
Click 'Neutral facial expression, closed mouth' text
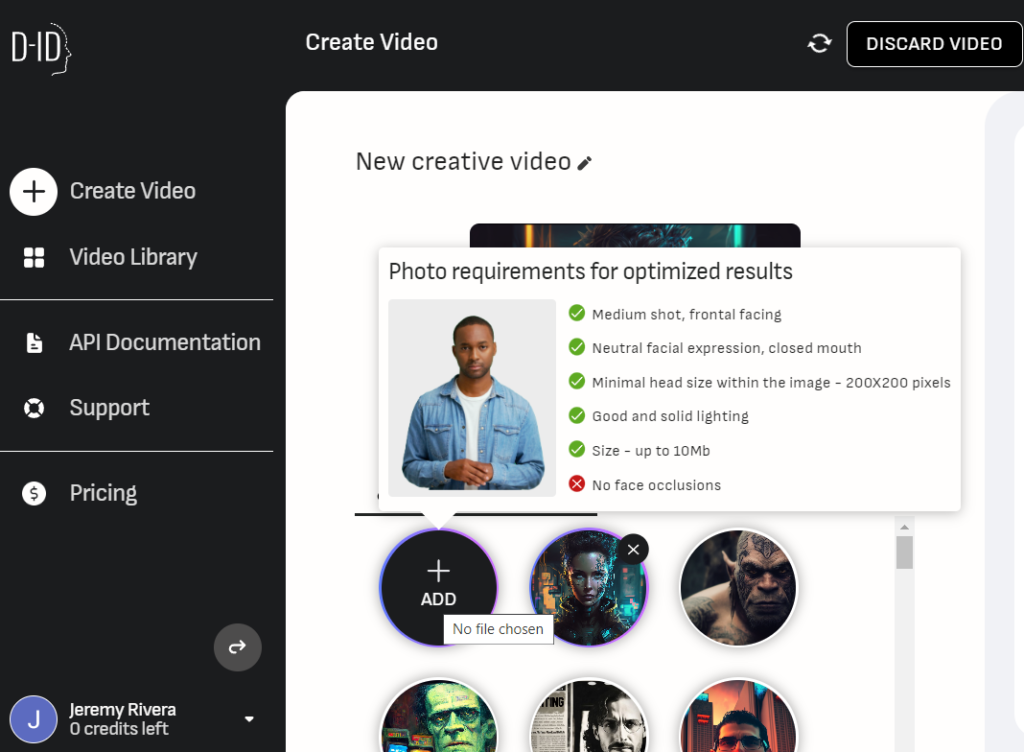coord(726,348)
